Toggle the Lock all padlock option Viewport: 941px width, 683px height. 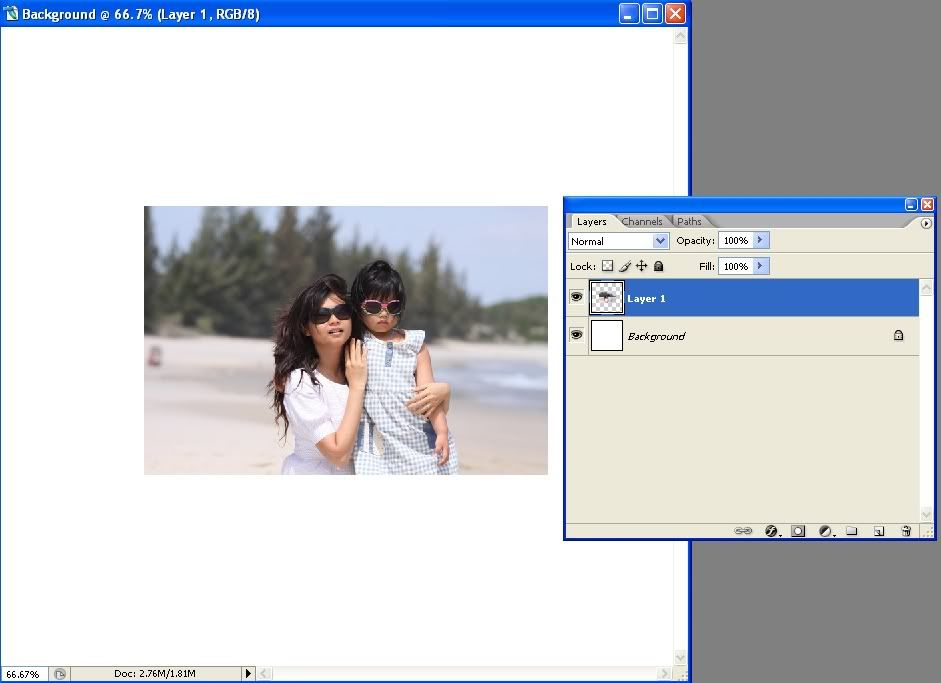(658, 267)
